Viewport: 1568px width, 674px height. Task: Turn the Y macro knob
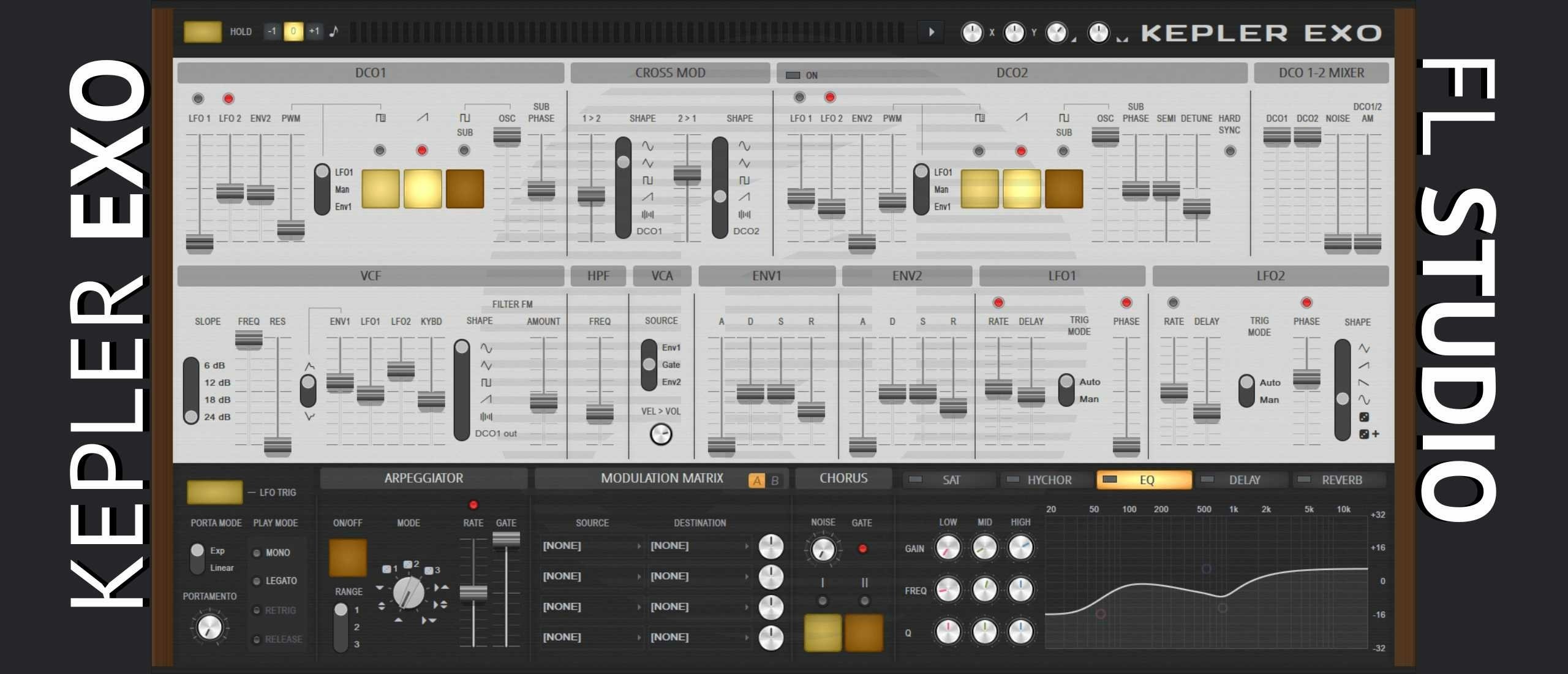pyautogui.click(x=1014, y=32)
